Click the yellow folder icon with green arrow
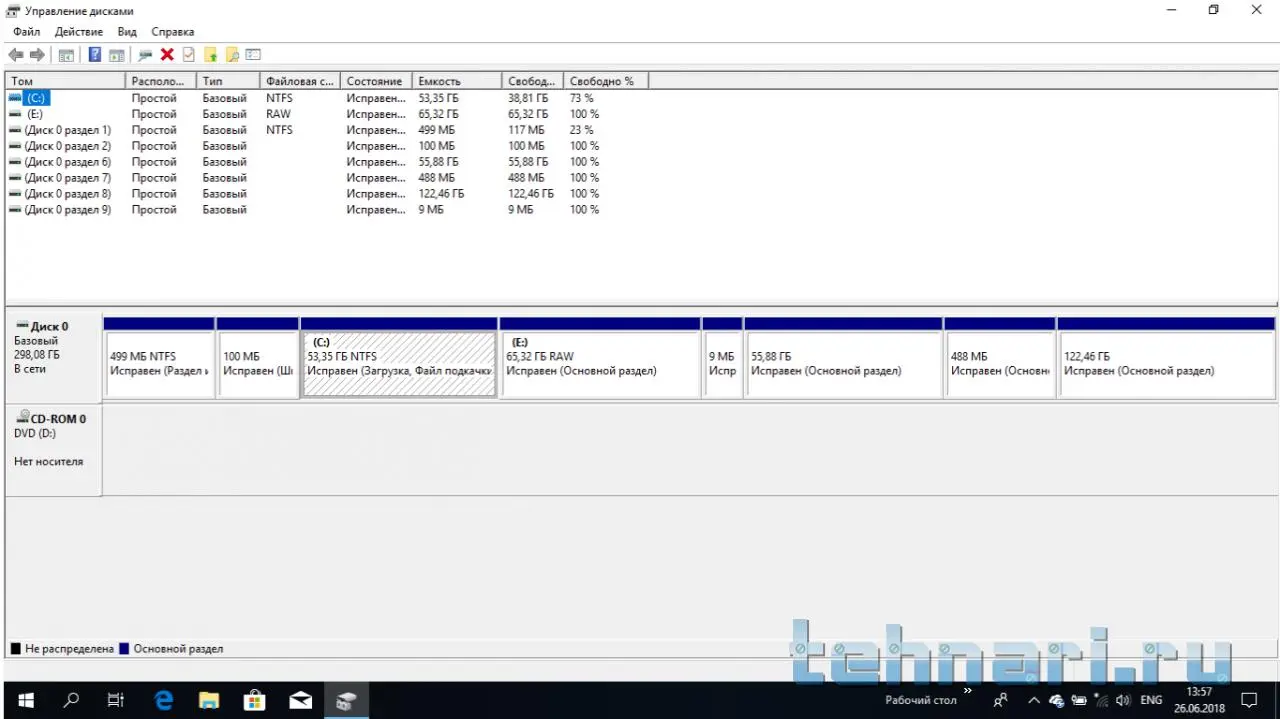Screen dimensions: 1280x719 coord(210,55)
